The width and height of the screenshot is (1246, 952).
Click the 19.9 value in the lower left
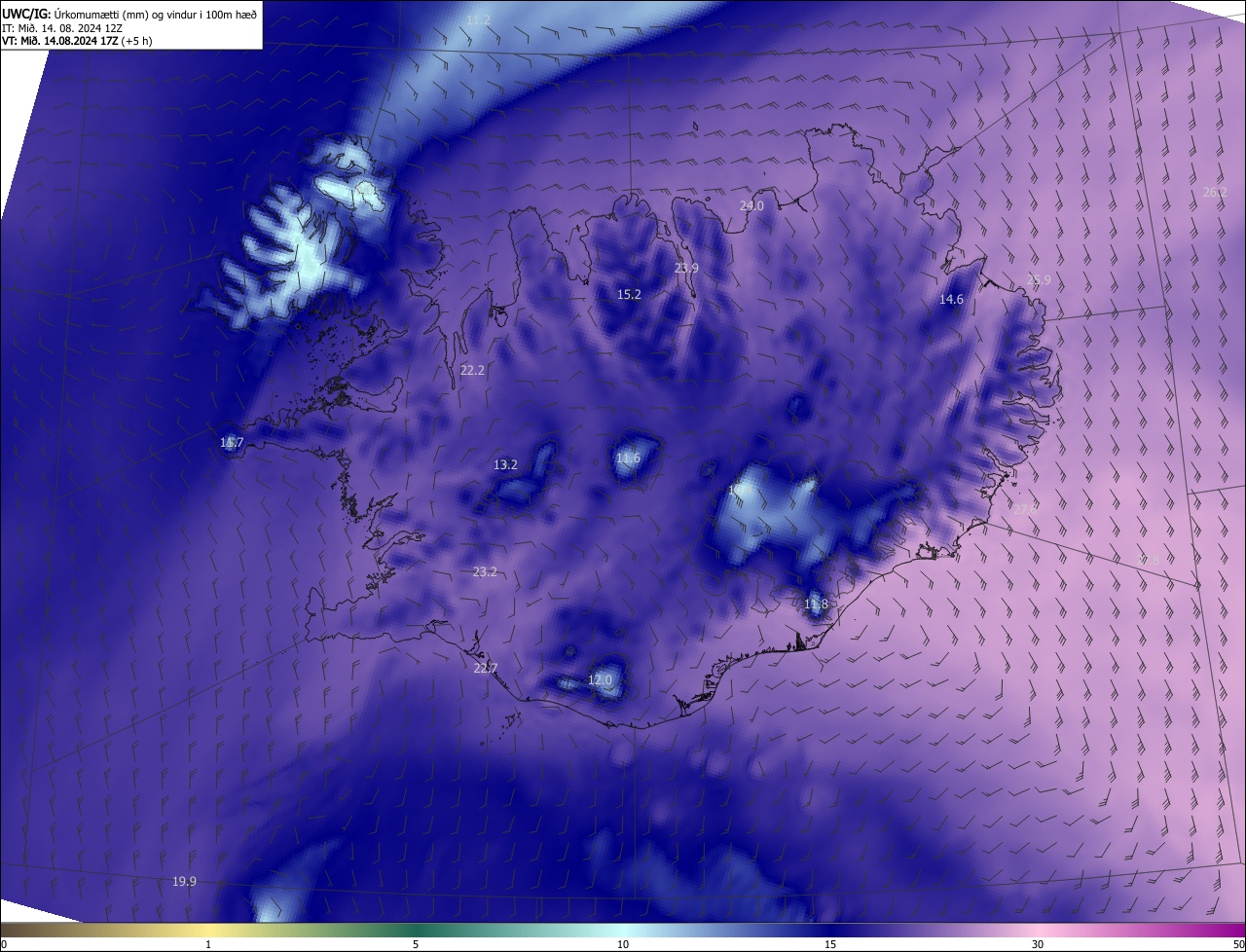pyautogui.click(x=184, y=881)
